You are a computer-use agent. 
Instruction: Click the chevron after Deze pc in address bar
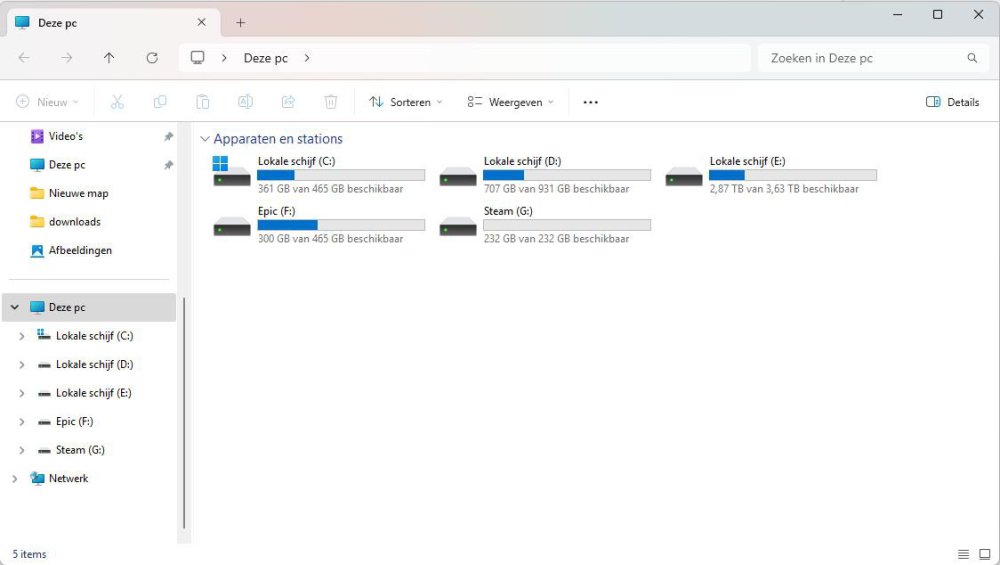(307, 58)
